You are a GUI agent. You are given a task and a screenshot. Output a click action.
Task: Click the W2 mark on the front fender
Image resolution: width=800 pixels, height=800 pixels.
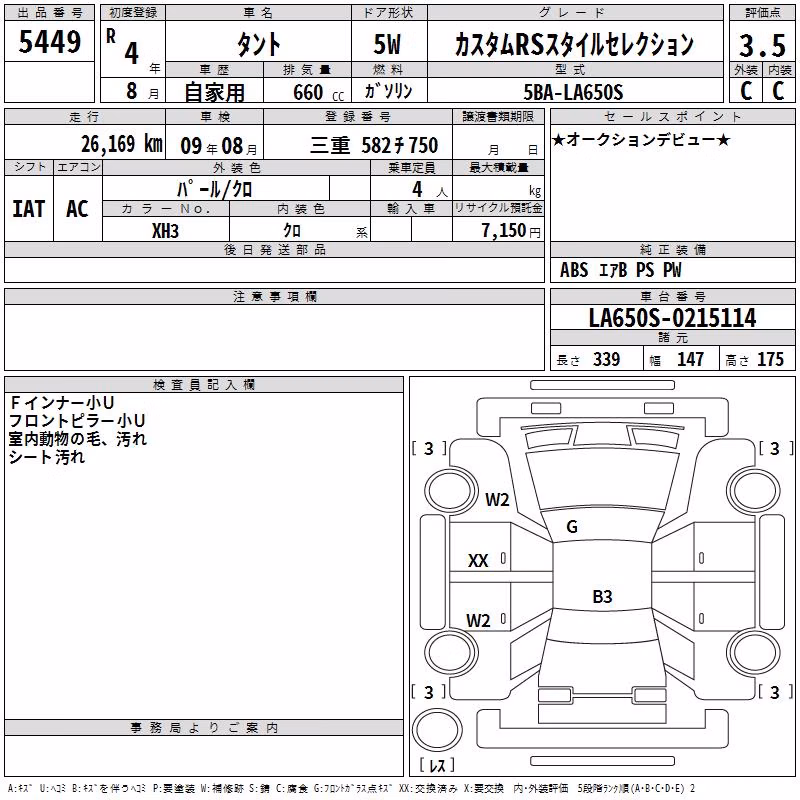(x=497, y=499)
